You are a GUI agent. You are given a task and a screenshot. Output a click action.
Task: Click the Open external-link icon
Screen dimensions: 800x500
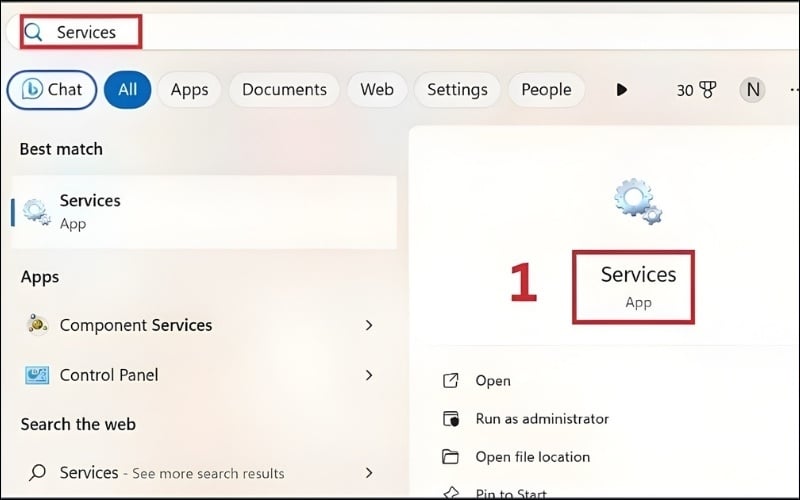click(451, 381)
